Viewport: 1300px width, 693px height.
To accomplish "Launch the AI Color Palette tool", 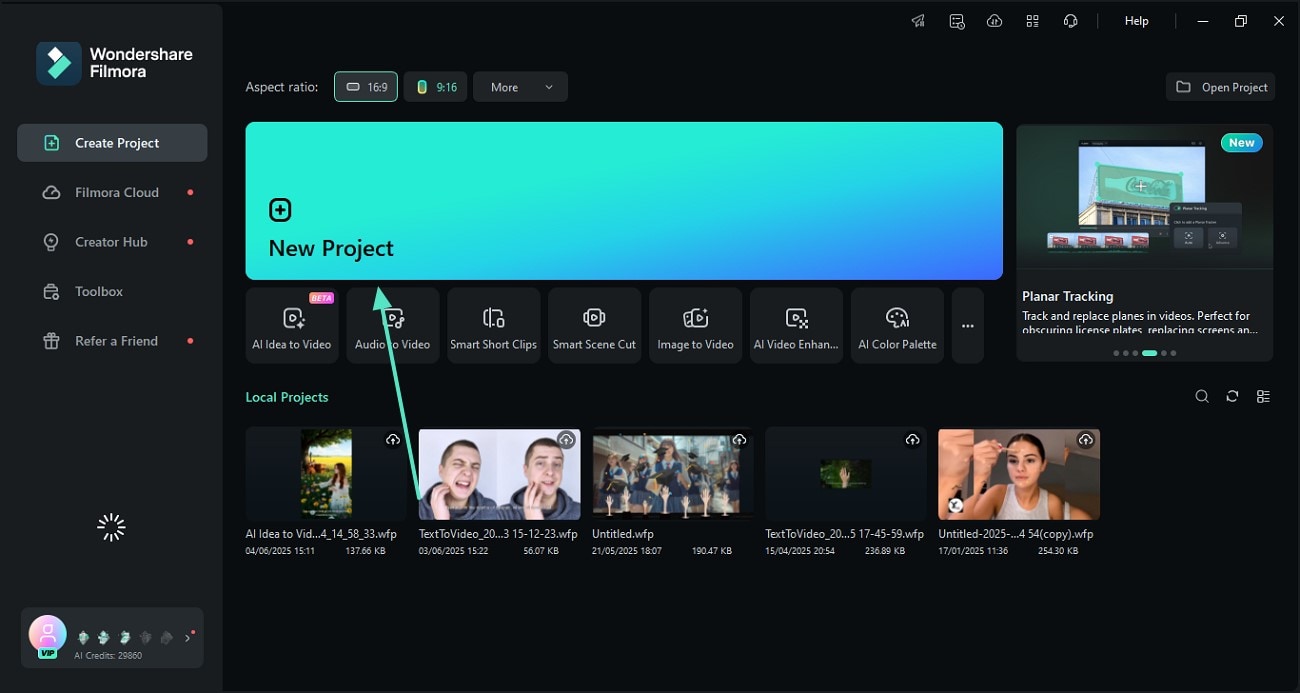I will (x=897, y=326).
